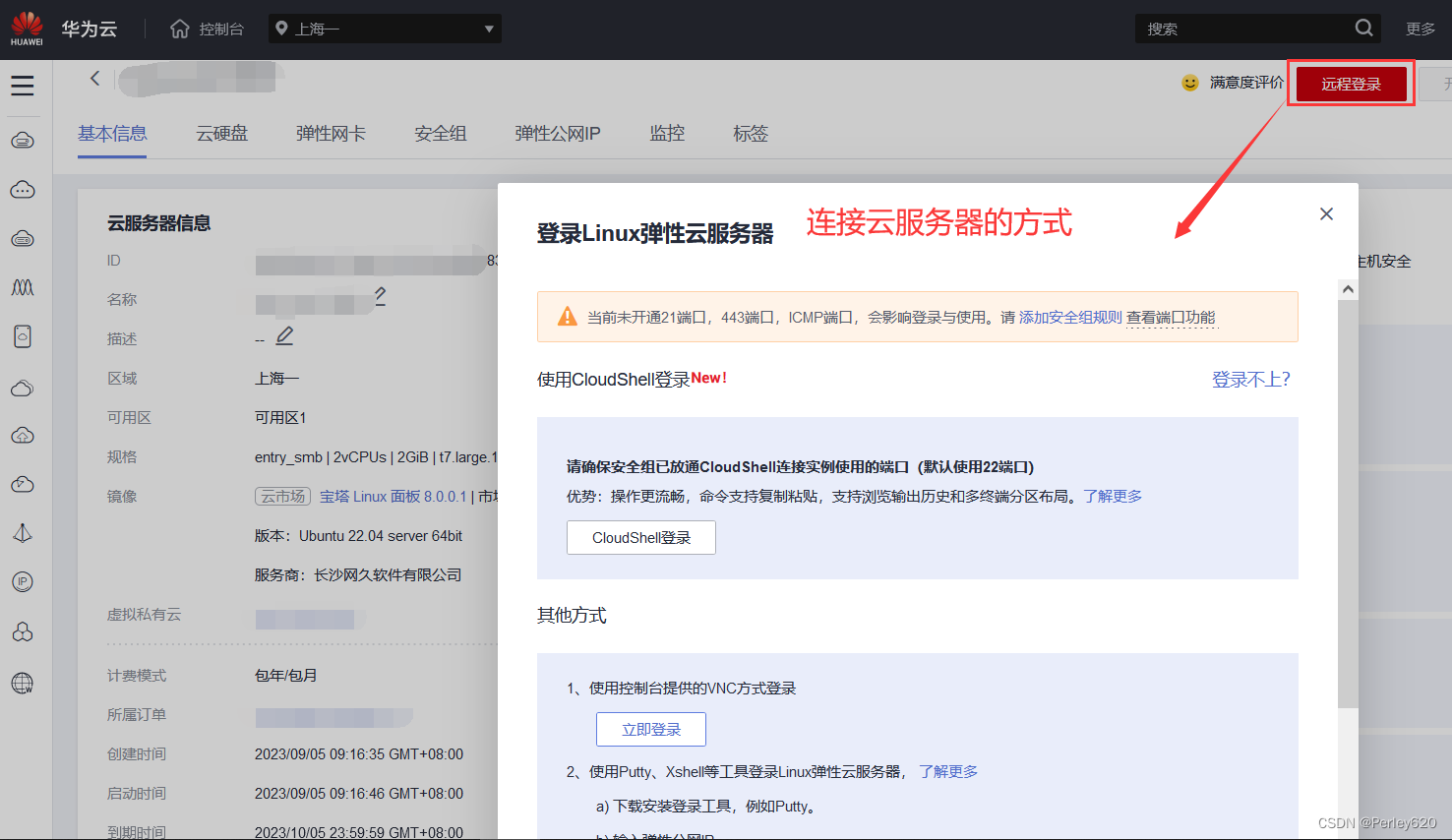Switch to the 弹性公网IP tab
Viewport: 1452px width, 840px height.
coord(558,134)
